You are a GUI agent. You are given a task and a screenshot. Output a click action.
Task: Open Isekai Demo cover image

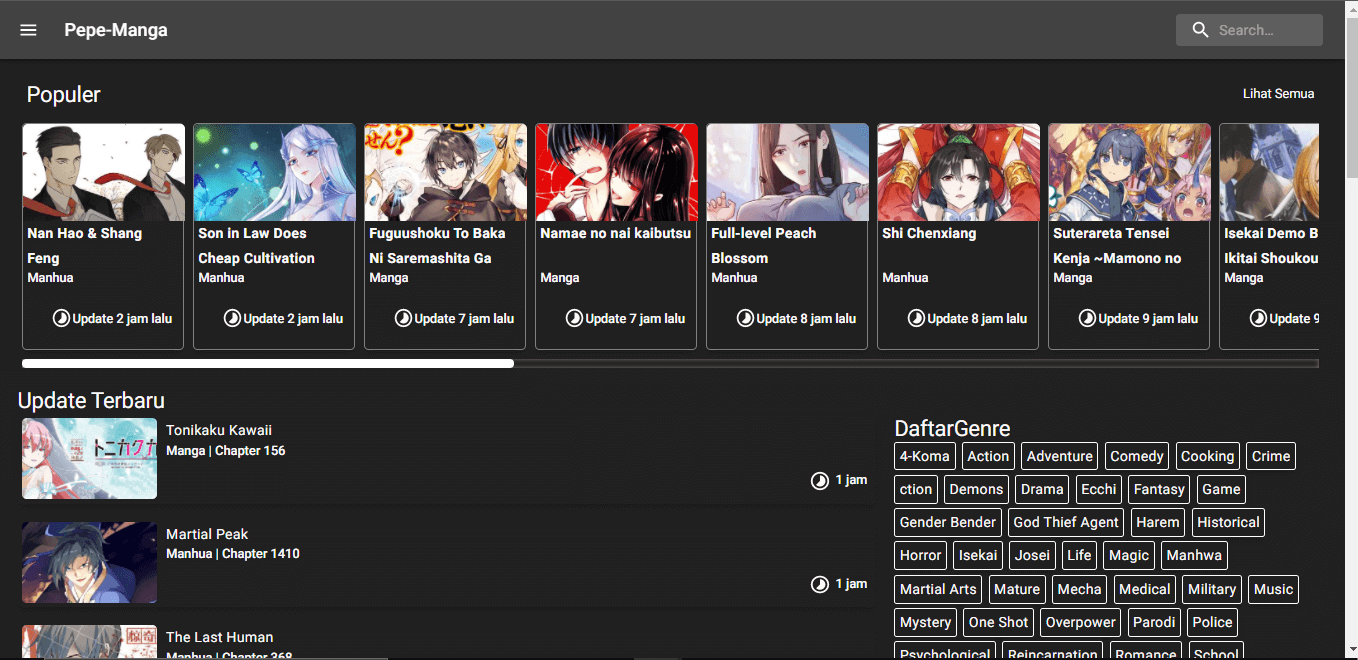1269,172
